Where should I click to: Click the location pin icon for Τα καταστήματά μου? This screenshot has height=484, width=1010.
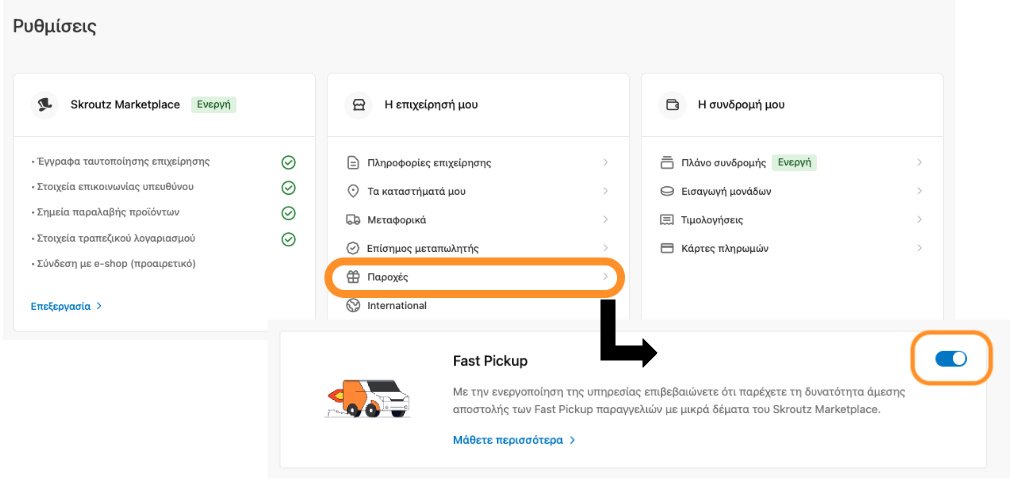pos(352,191)
